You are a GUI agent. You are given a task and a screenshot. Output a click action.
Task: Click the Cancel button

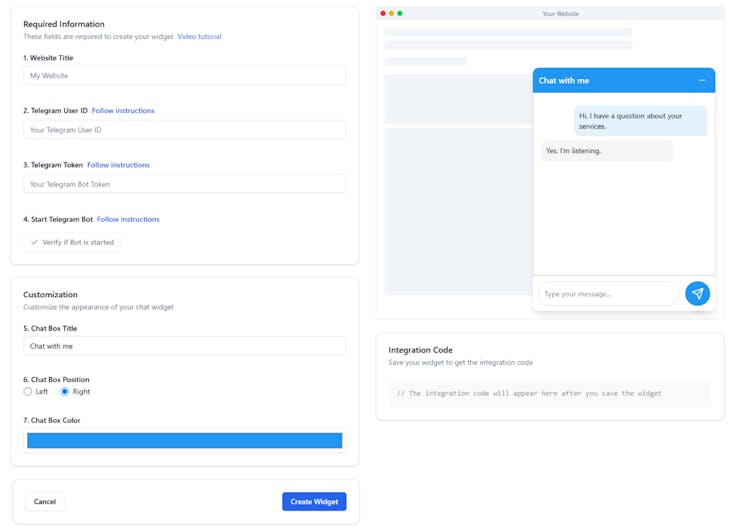[45, 501]
